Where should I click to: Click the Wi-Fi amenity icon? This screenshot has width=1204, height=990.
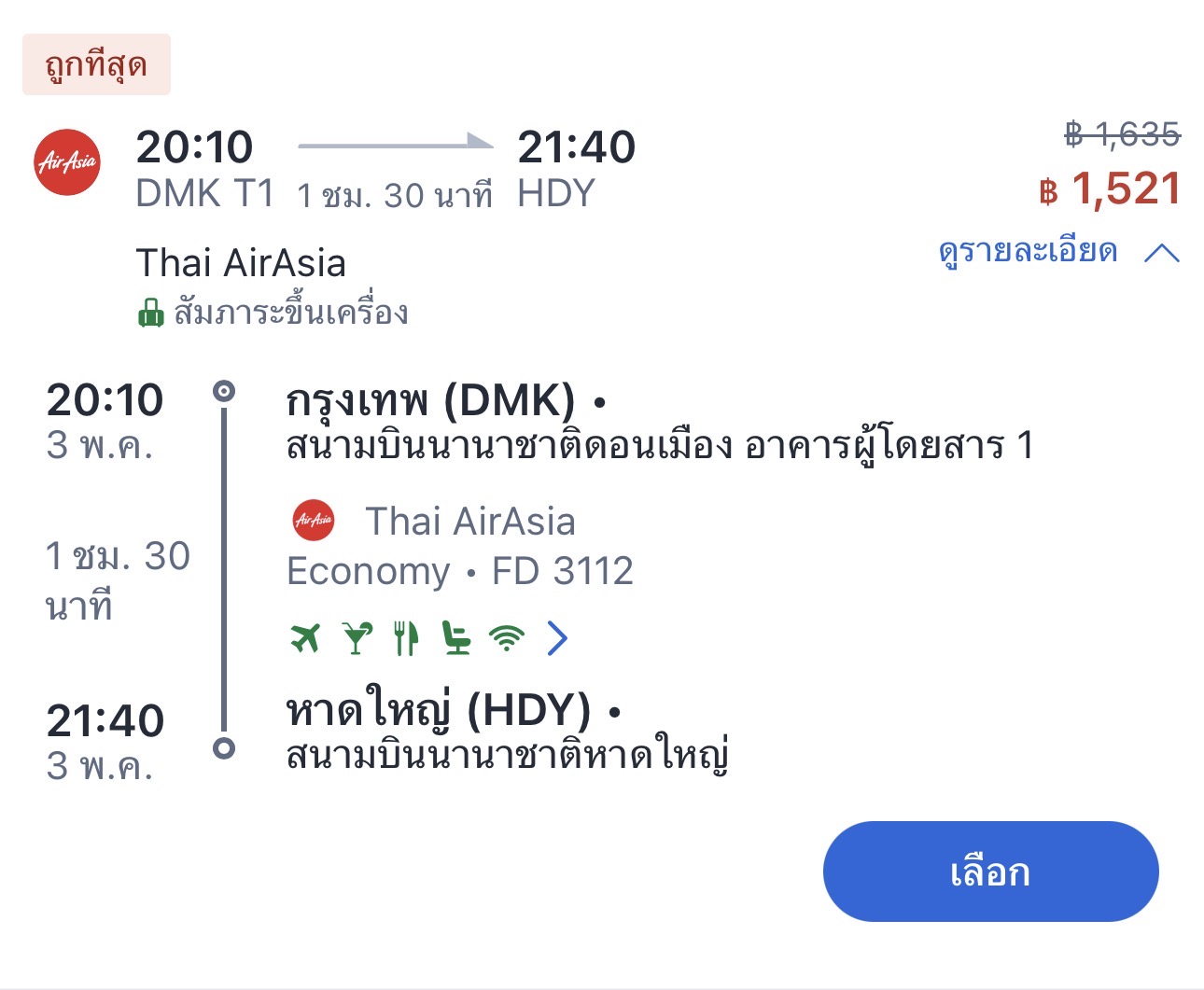click(x=507, y=638)
